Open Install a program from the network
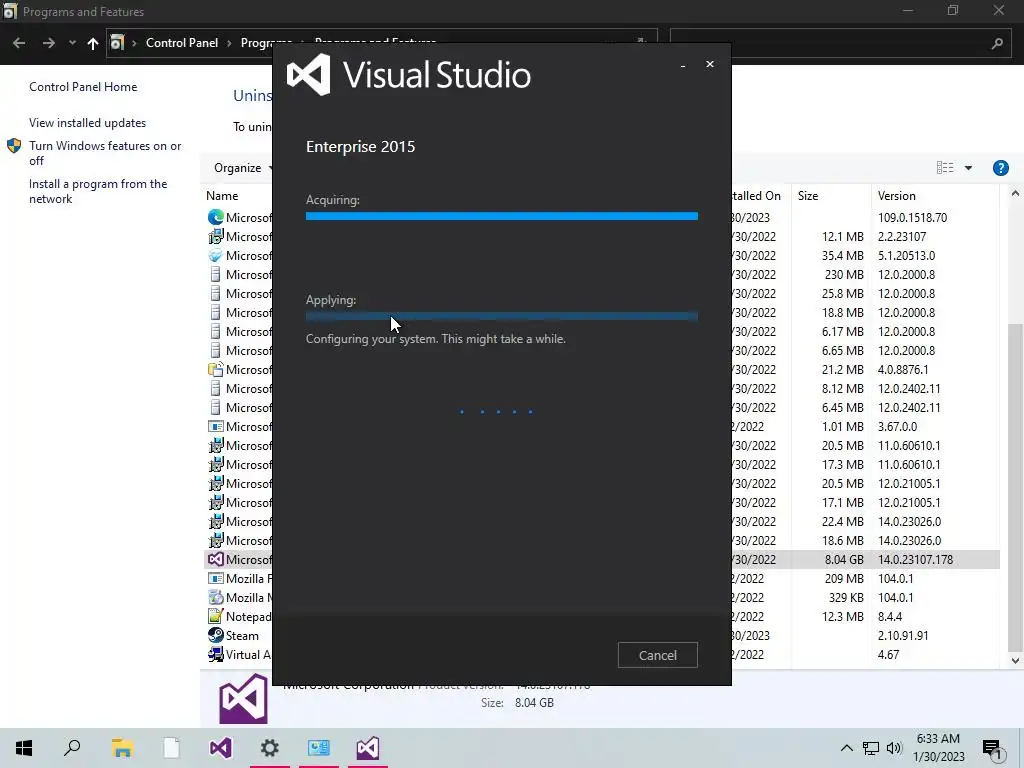This screenshot has width=1024, height=768. (x=98, y=191)
